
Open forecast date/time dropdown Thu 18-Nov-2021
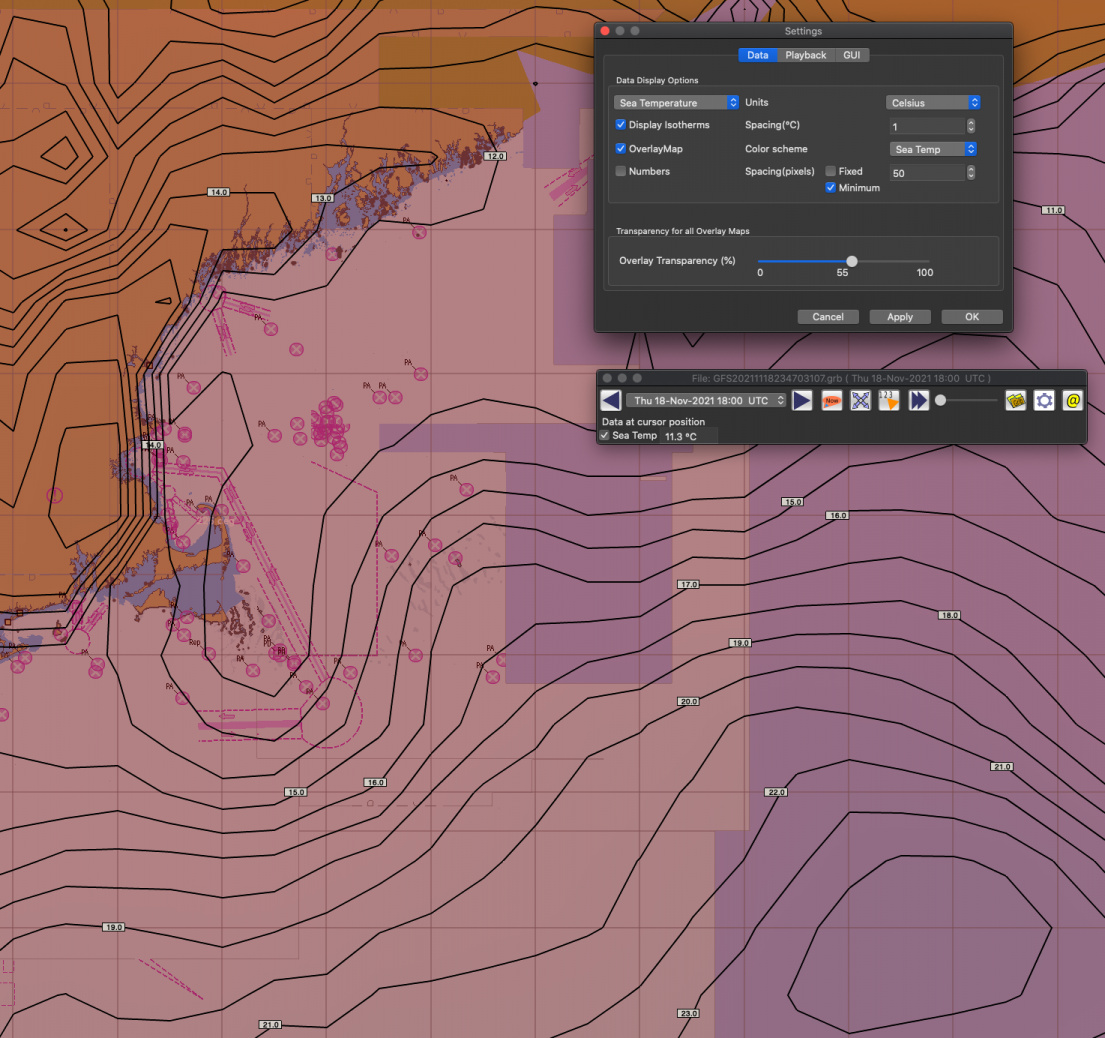707,400
